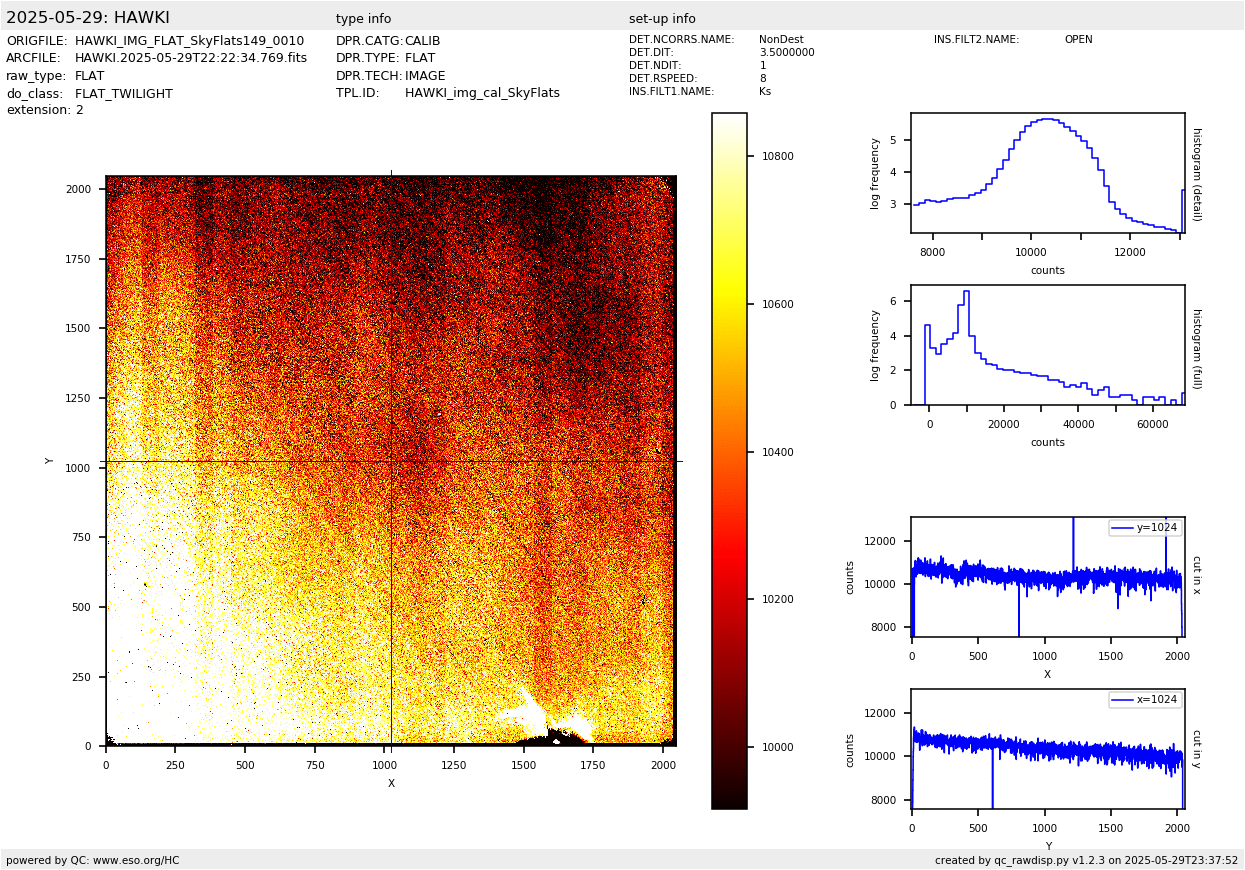Open the cut in x profile plot
Image resolution: width=1245 pixels, height=870 pixels.
(x=1047, y=577)
